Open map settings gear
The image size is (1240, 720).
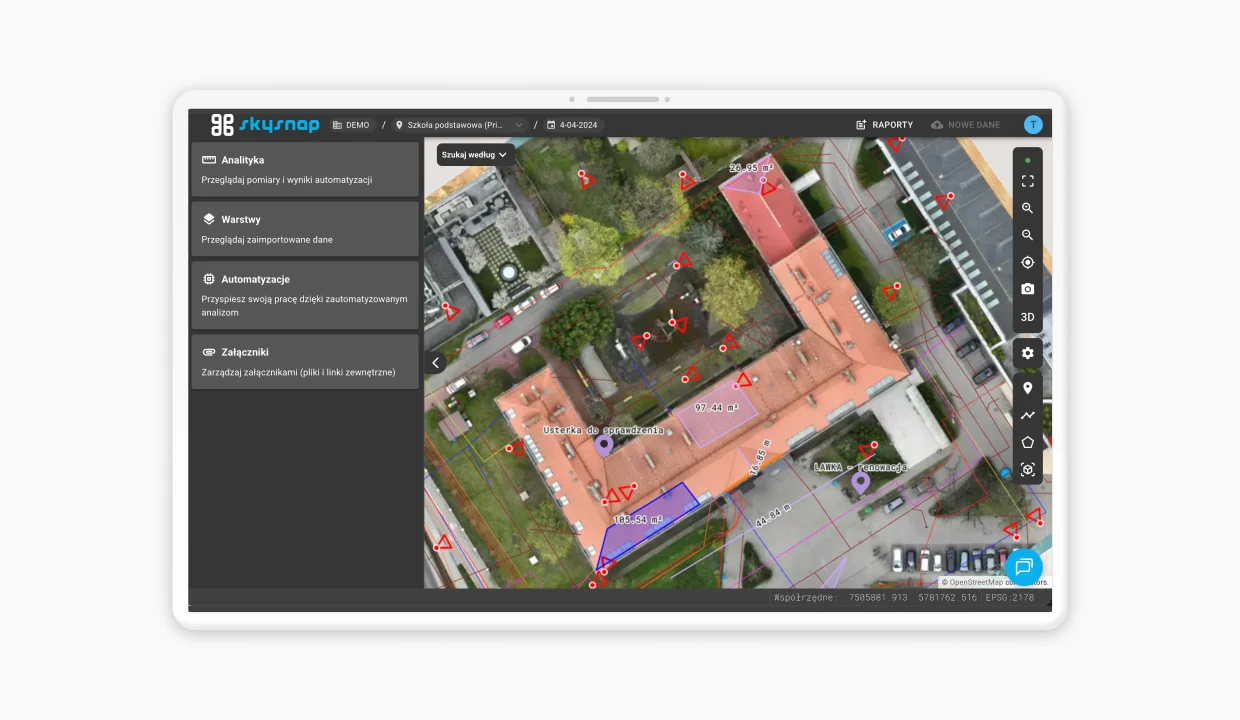pos(1027,353)
